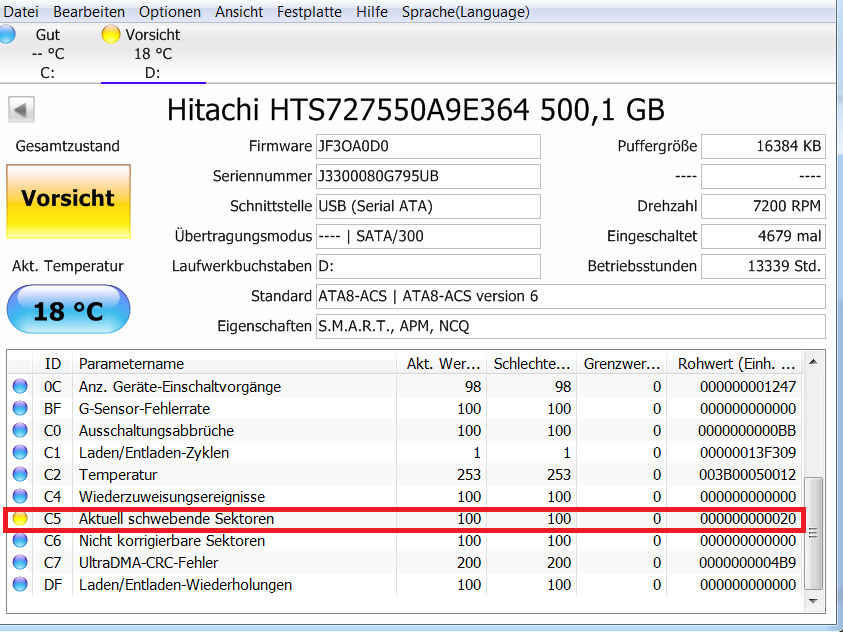Screen dimensions: 843x635
Task: Click the blue status dot for row C0
Action: click(20, 430)
